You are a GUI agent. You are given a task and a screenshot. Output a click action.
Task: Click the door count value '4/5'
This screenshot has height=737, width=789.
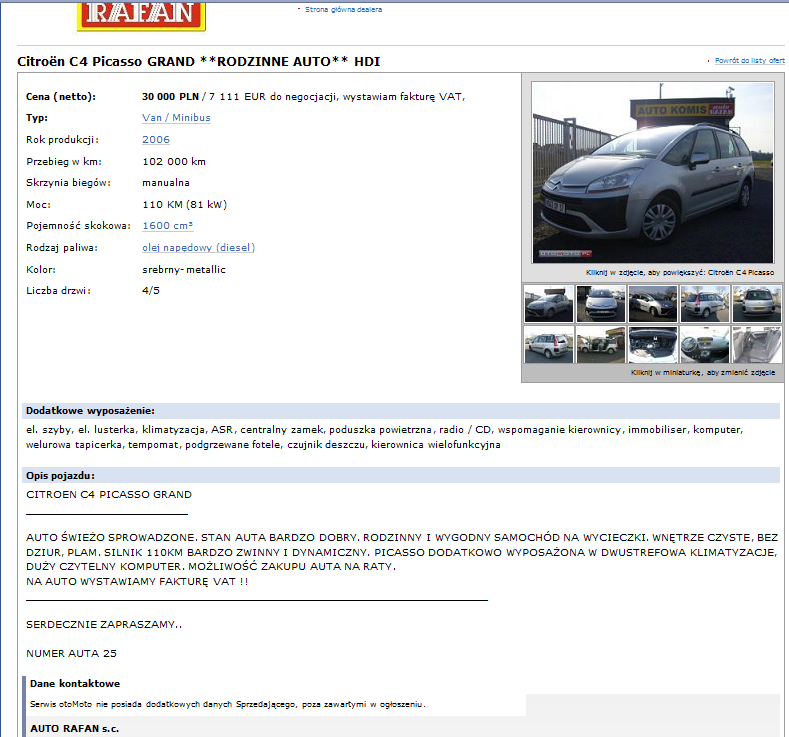(x=151, y=290)
